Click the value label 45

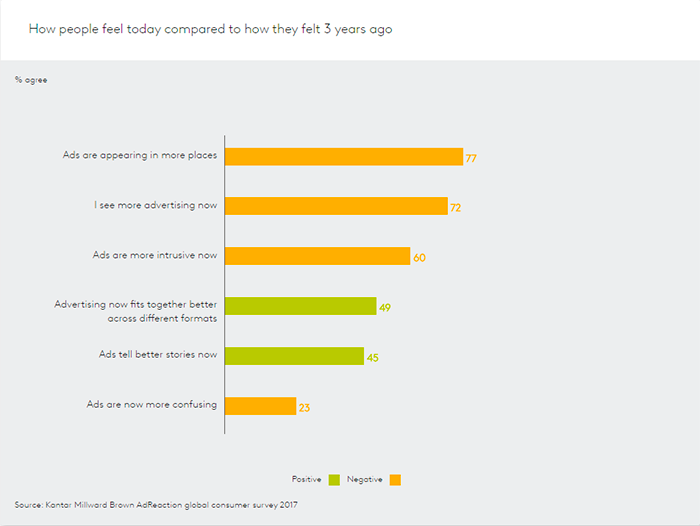372,358
